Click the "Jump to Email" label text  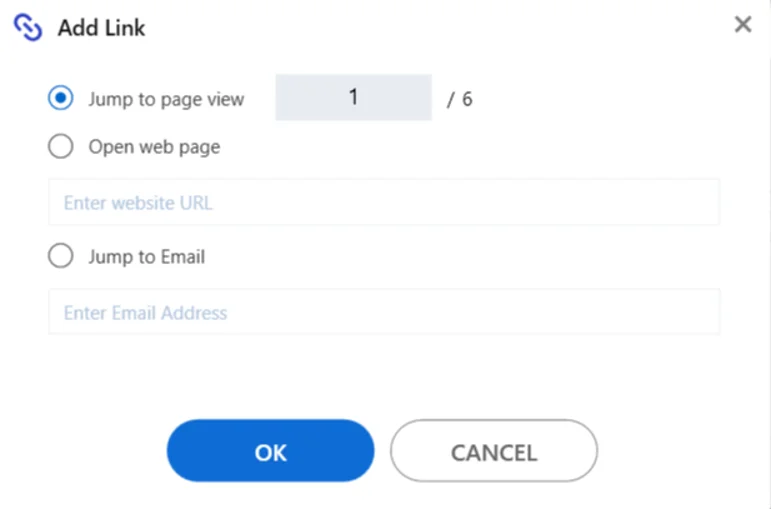(x=147, y=257)
